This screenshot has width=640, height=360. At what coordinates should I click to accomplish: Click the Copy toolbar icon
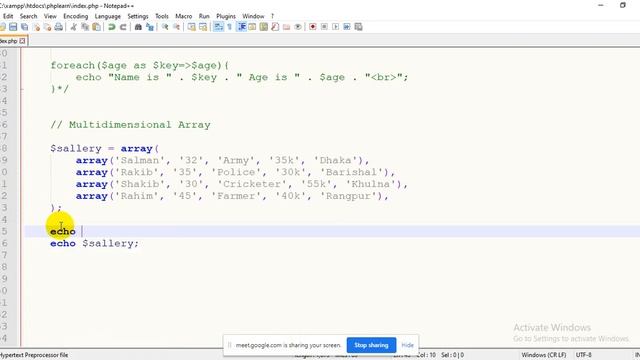(85, 27)
